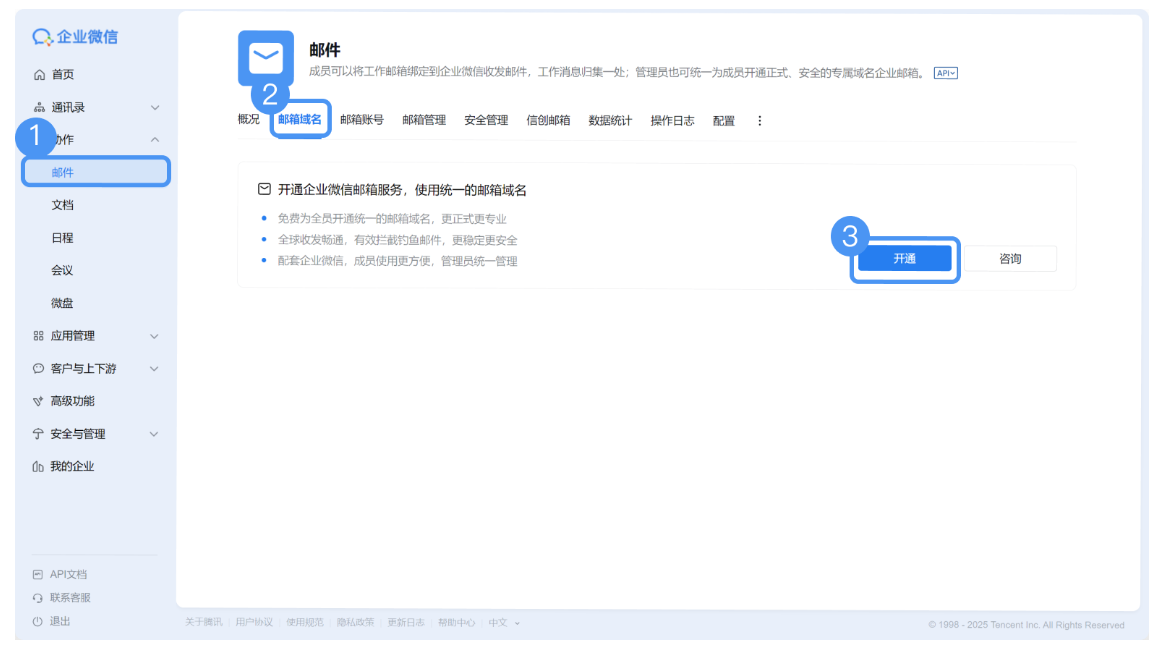The image size is (1158, 662).
Task: Open 应用管理 section in sidebar
Action: point(66,335)
